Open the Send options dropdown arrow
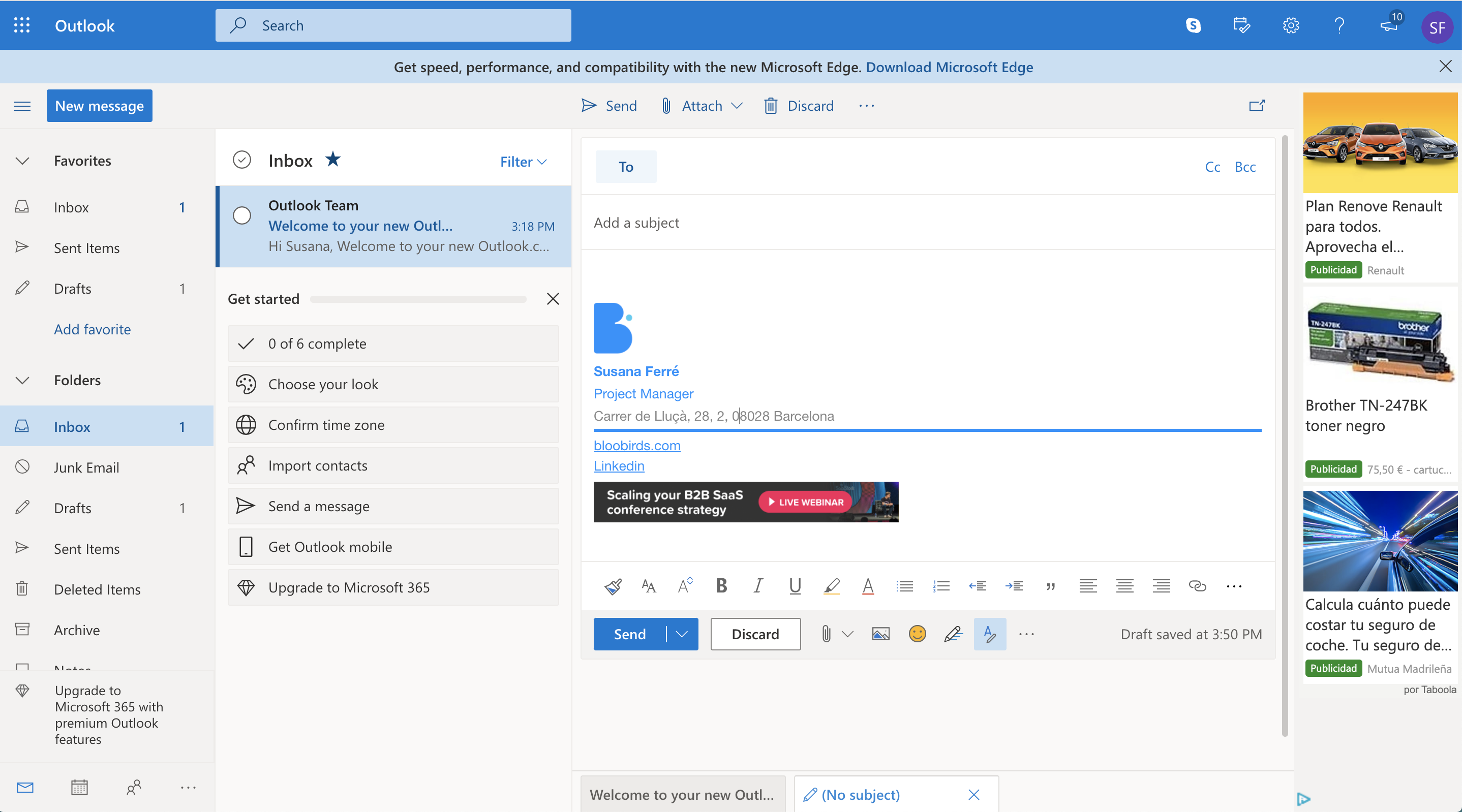 coord(682,634)
